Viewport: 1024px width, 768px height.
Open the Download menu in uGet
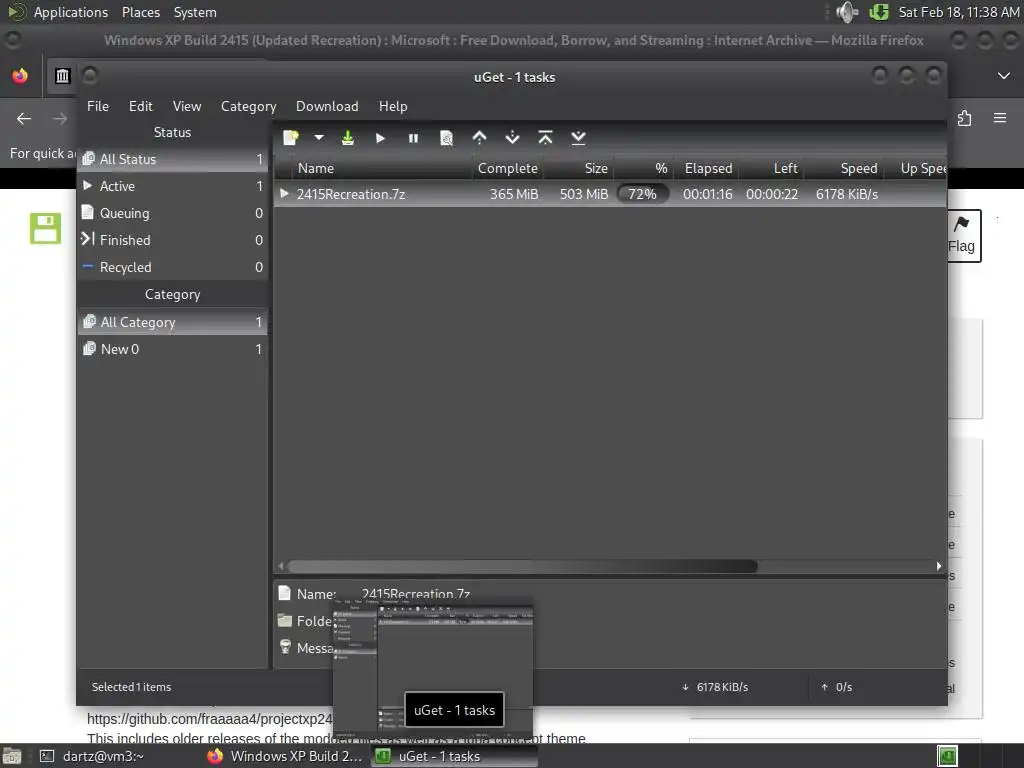[327, 106]
